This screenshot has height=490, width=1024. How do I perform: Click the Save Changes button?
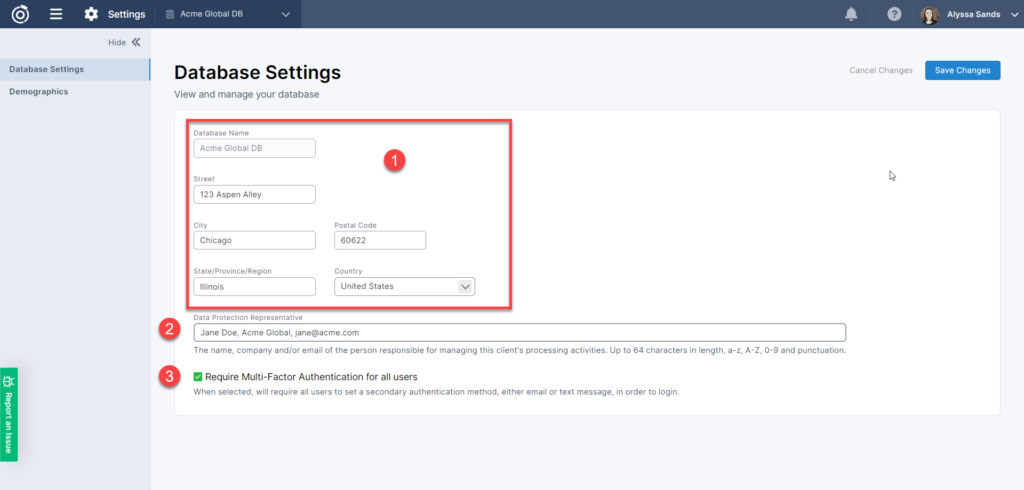click(x=962, y=70)
